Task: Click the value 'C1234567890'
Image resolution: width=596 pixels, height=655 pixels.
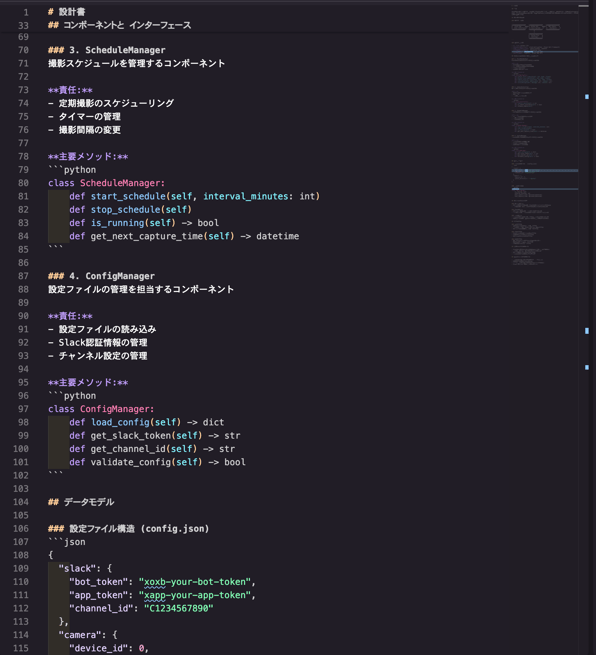Action: pos(179,609)
